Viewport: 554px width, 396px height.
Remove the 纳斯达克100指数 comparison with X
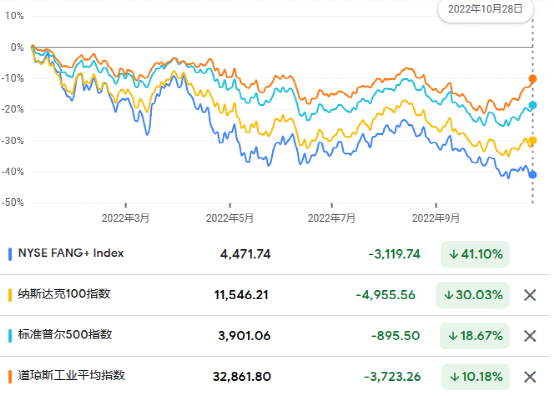[x=530, y=295]
